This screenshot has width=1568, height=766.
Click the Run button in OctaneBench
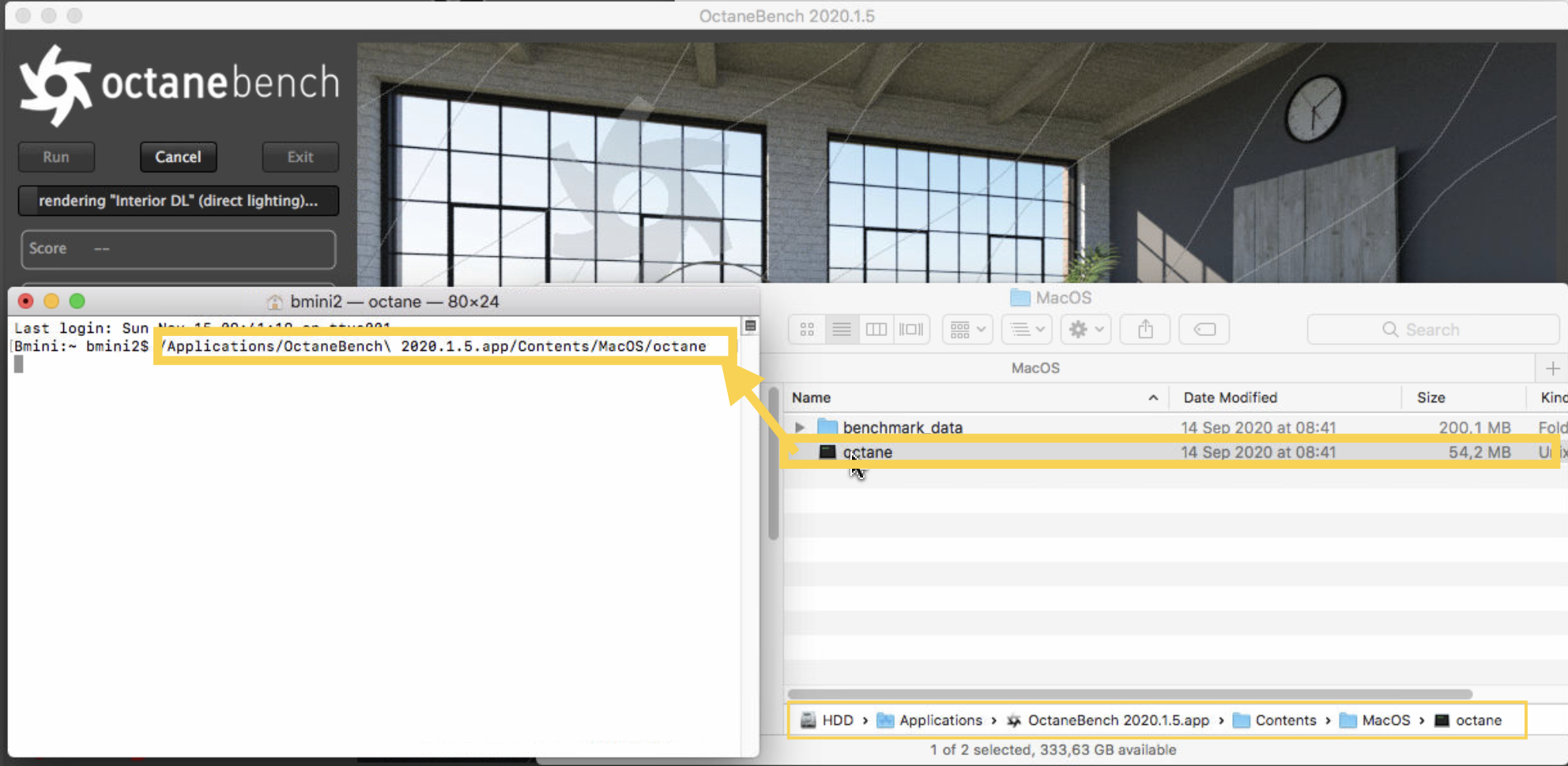(x=56, y=157)
